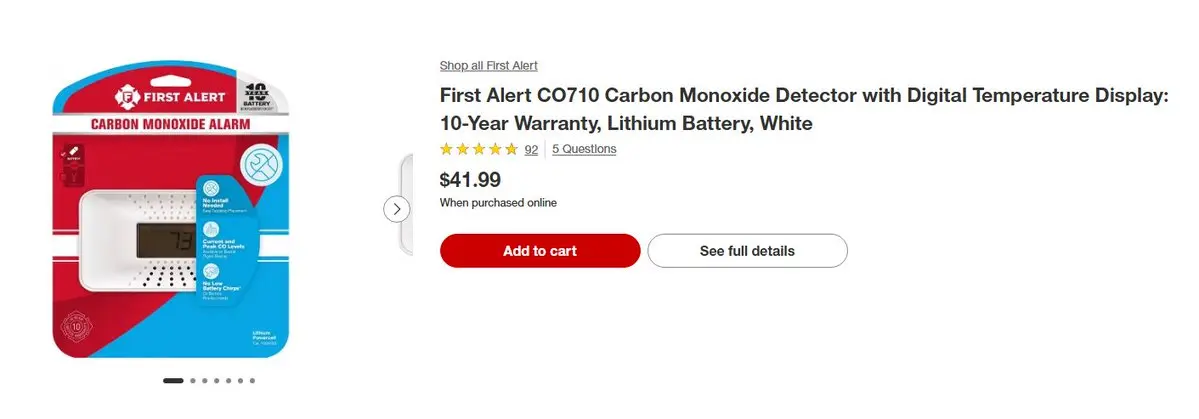
Task: Jump to the last carousel dot
Action: (x=252, y=381)
